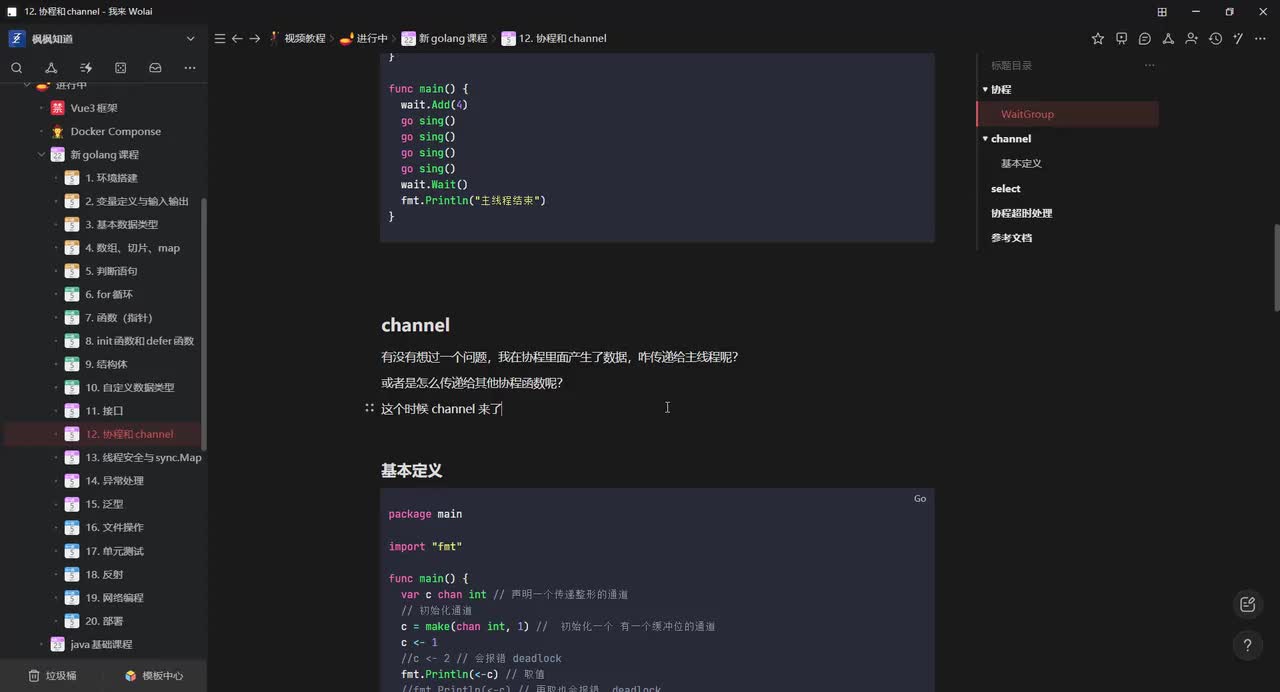
Task: Open page 8. init 函数和 defer 函数
Action: click(x=139, y=341)
